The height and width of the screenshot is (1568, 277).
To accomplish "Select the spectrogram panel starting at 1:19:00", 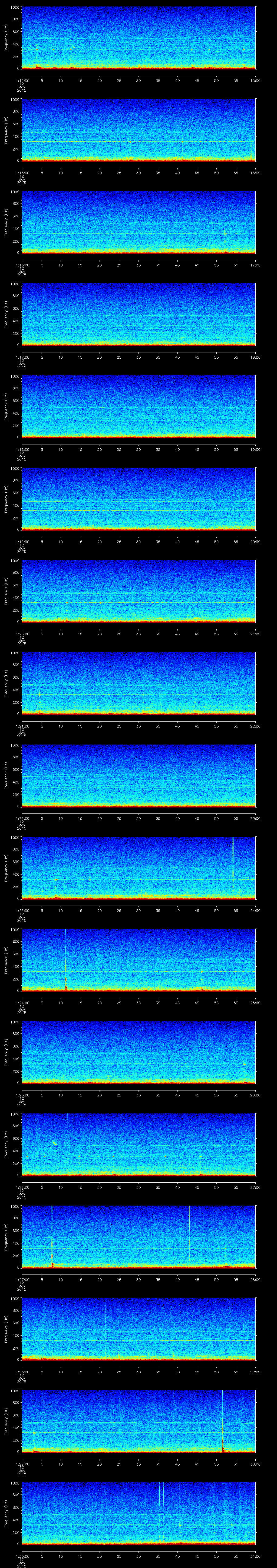I will click(139, 499).
